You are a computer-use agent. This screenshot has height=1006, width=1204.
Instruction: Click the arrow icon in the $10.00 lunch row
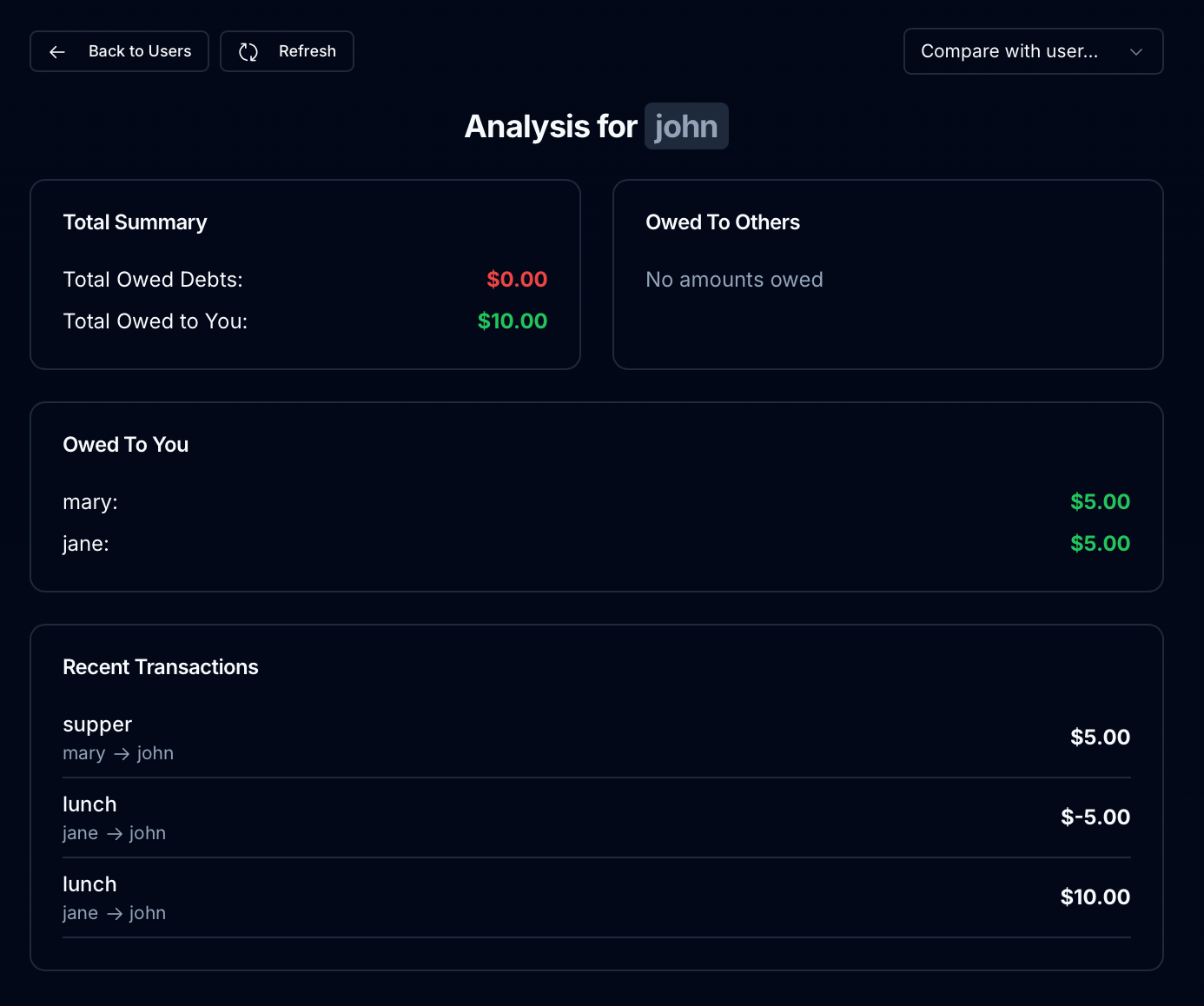pyautogui.click(x=115, y=914)
